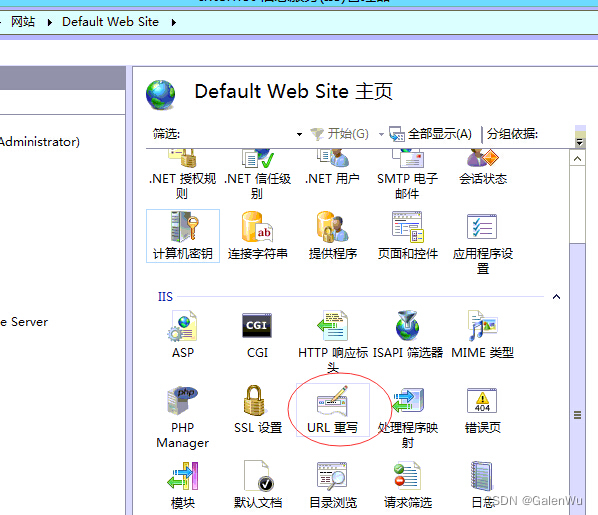Open 目录浏览 feature

[333, 485]
